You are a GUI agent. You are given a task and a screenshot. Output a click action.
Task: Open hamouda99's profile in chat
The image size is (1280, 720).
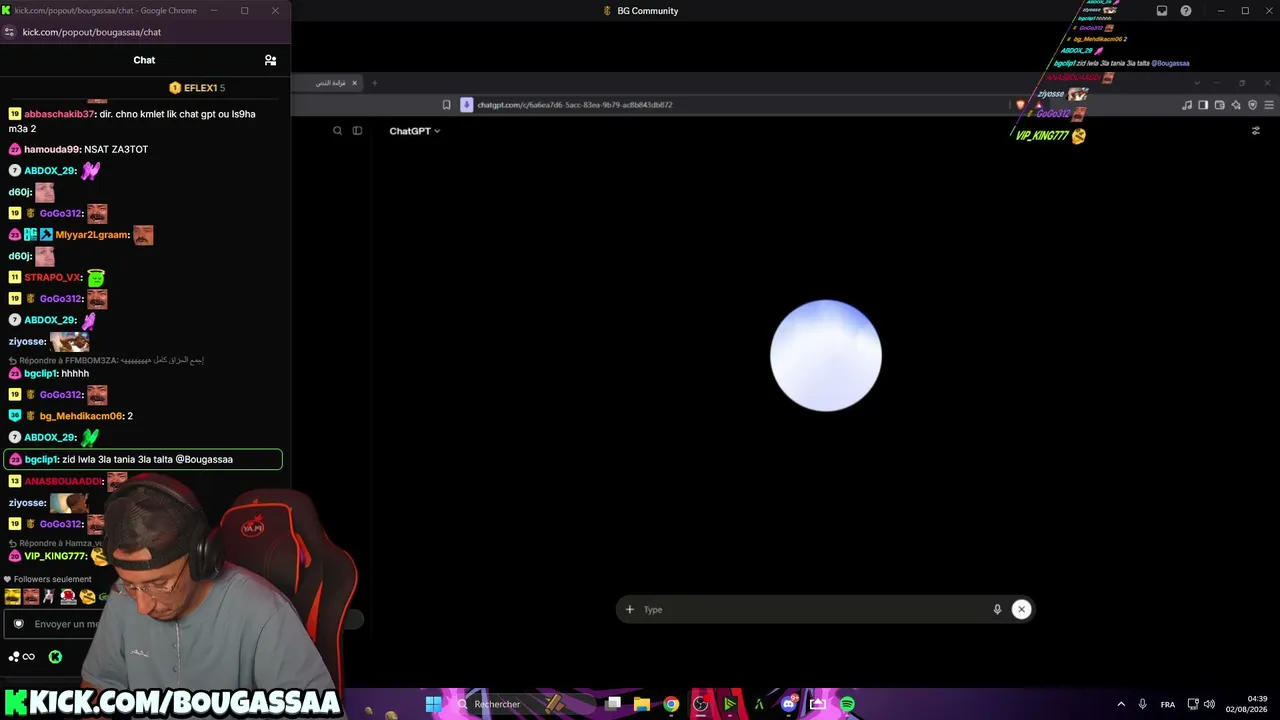(x=52, y=149)
